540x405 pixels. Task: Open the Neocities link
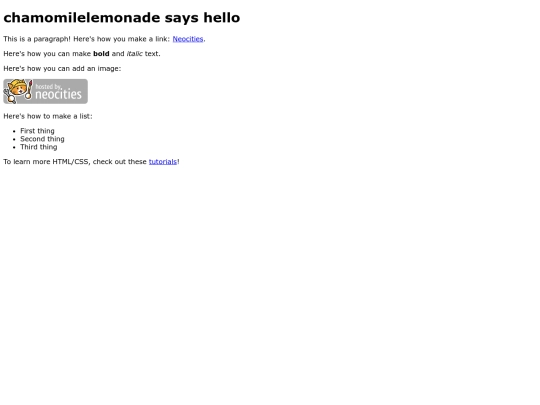pyautogui.click(x=188, y=39)
